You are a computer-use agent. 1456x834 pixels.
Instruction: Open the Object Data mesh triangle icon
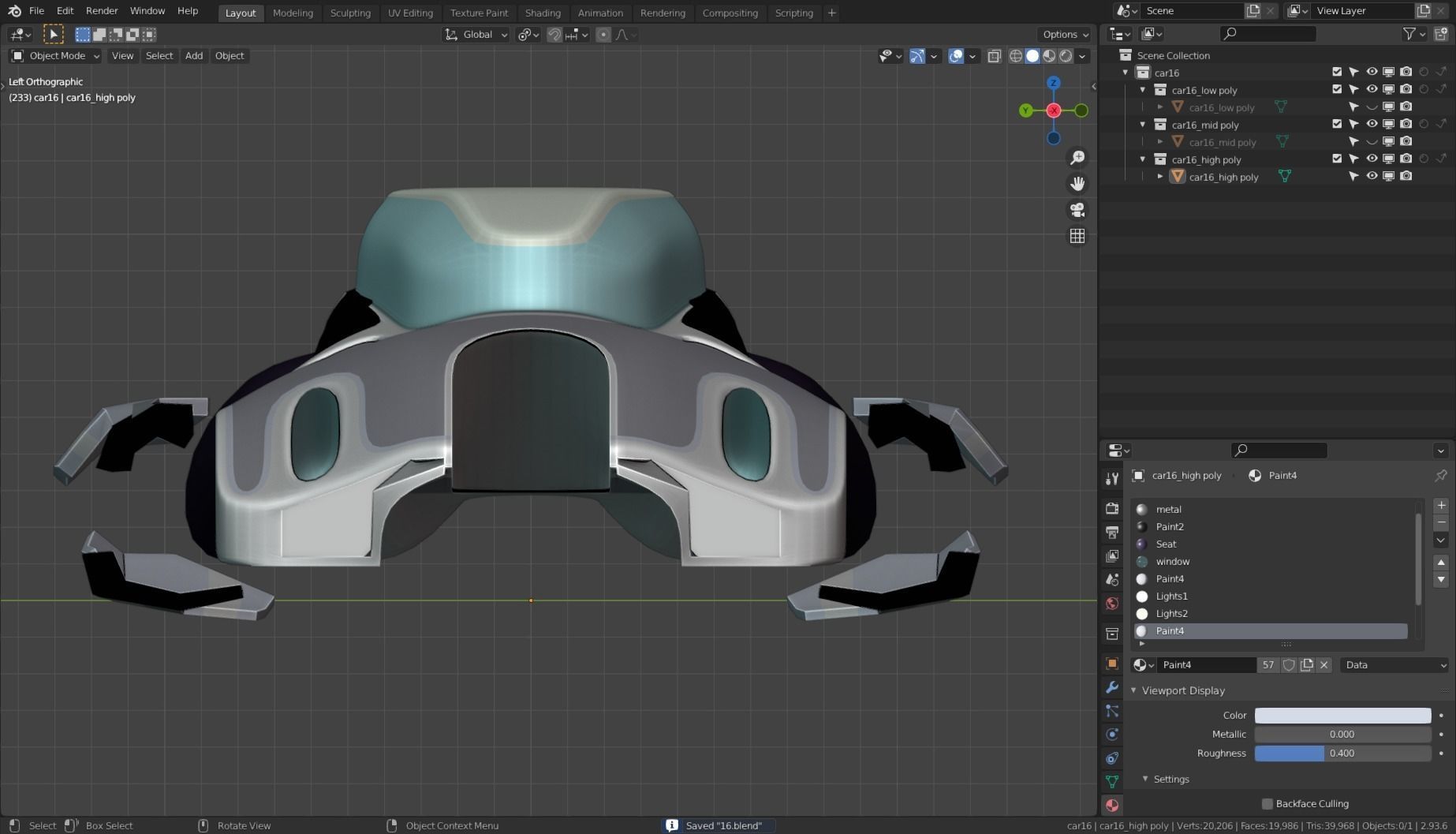click(x=1112, y=782)
